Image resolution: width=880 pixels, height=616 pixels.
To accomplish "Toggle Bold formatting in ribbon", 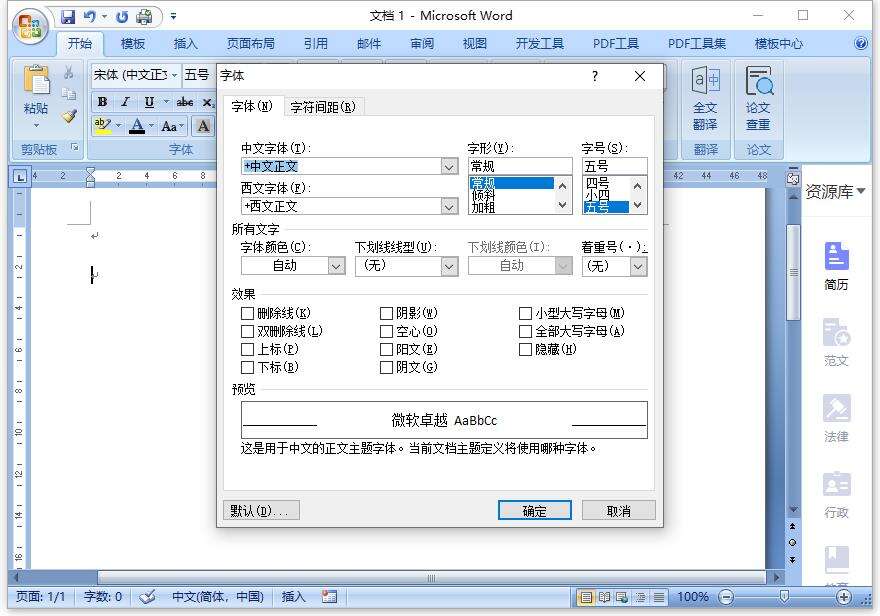I will coord(102,102).
